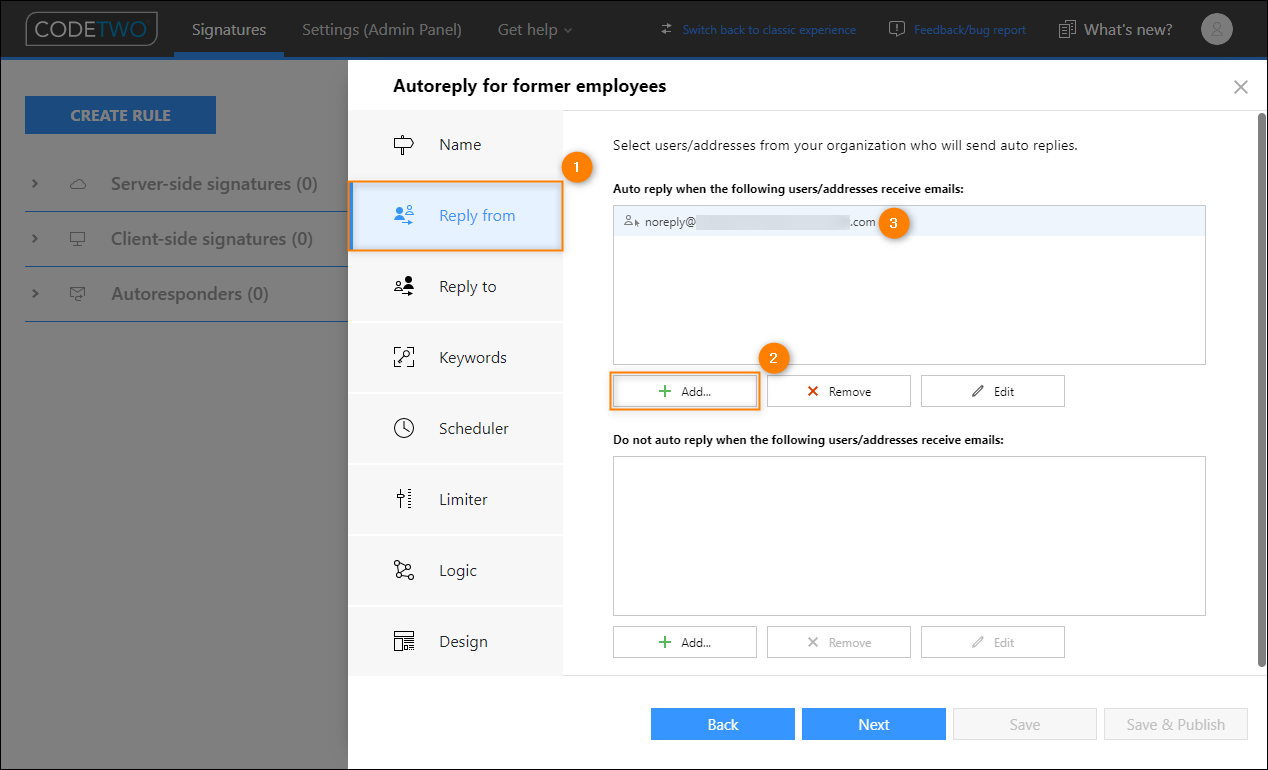Open What's new? panel
This screenshot has width=1268, height=770.
tap(1128, 30)
